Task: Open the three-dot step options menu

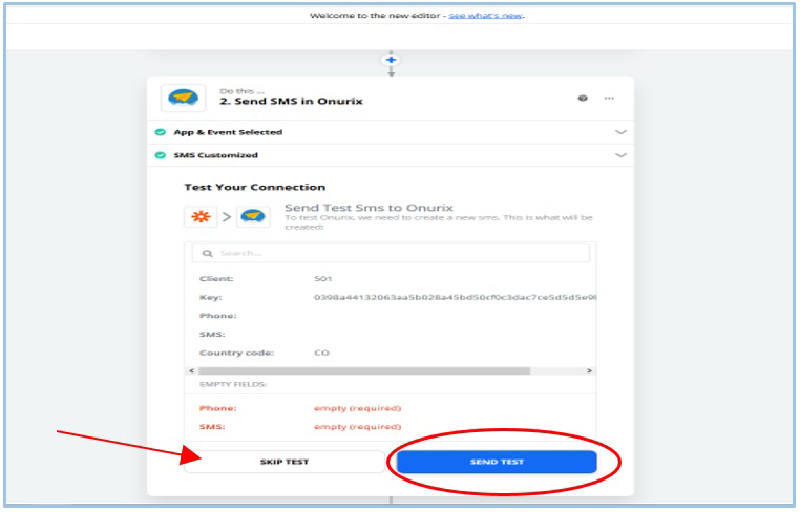Action: click(x=609, y=98)
